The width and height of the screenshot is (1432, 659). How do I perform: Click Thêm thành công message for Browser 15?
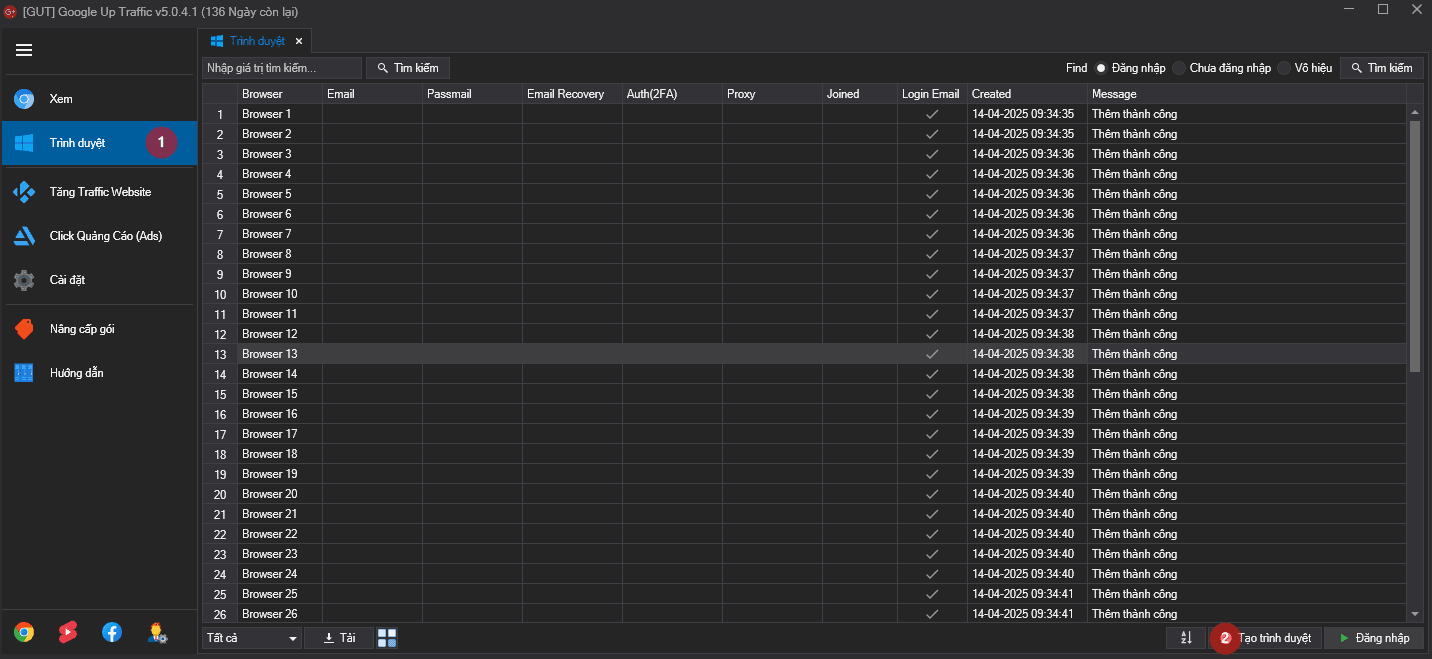click(x=1134, y=394)
